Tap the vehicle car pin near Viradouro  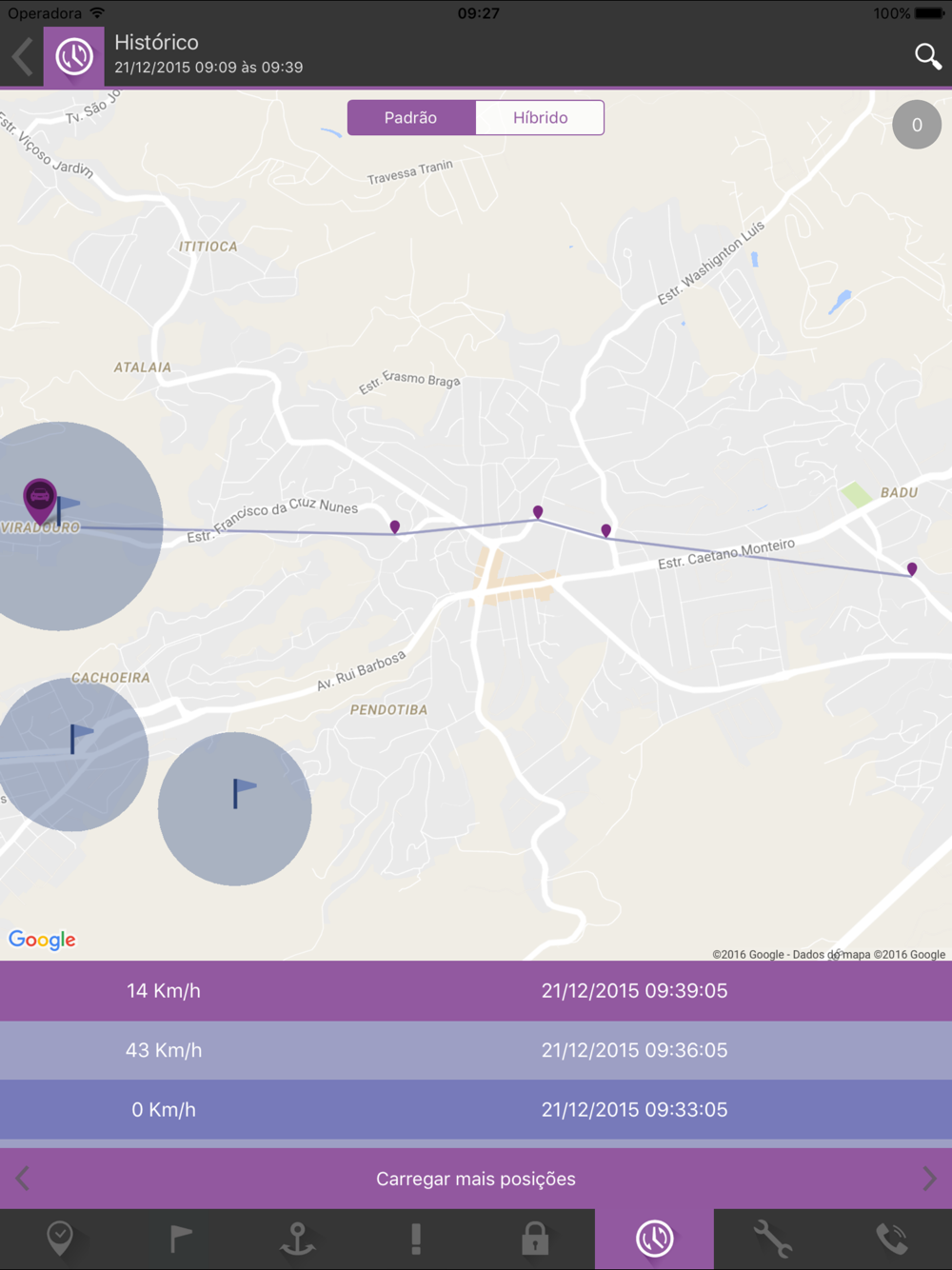tap(40, 500)
